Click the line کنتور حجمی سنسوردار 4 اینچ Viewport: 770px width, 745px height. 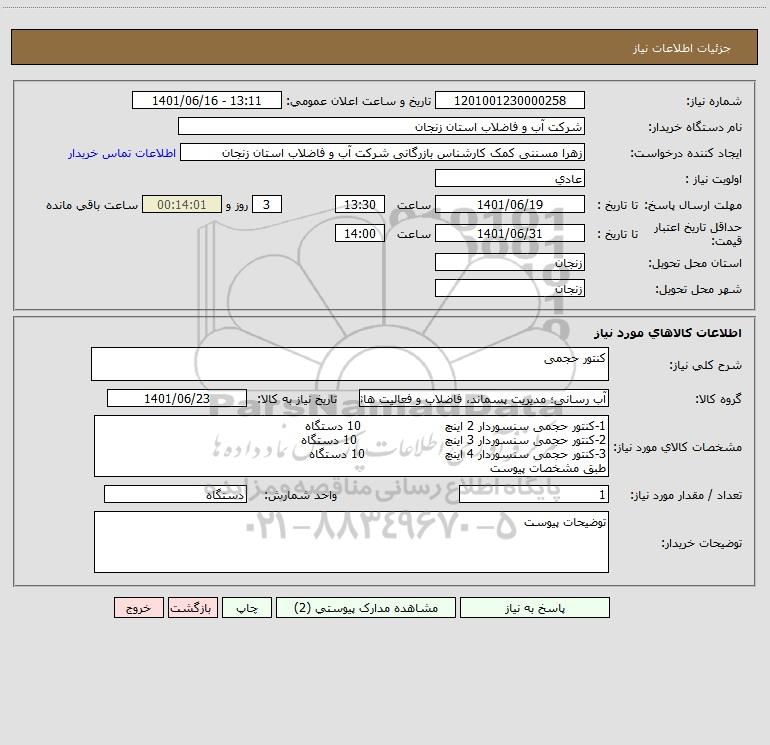[x=525, y=454]
